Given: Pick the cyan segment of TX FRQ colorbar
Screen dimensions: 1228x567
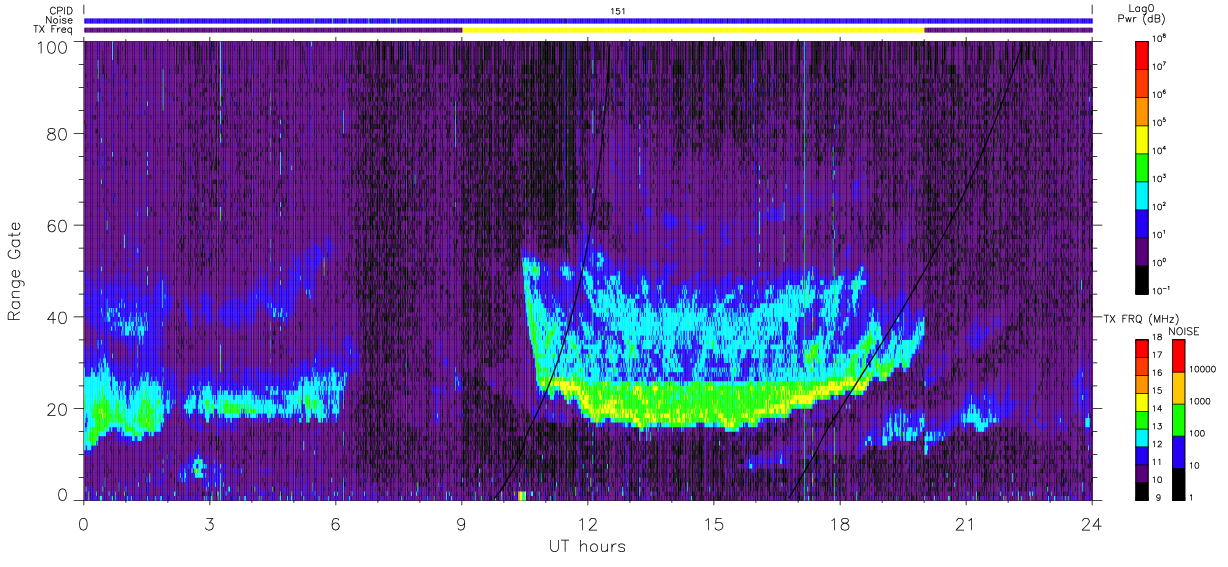Looking at the screenshot, I should pos(1143,437).
